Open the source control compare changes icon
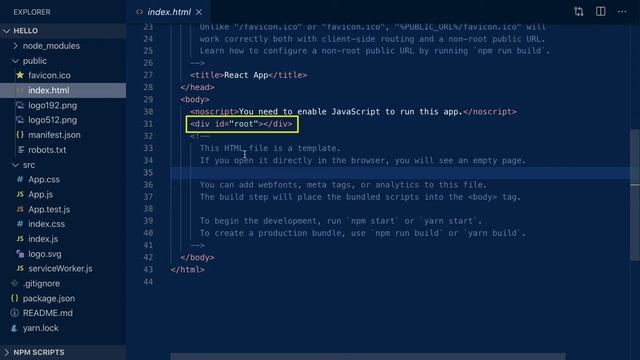640x360 pixels. click(x=578, y=11)
